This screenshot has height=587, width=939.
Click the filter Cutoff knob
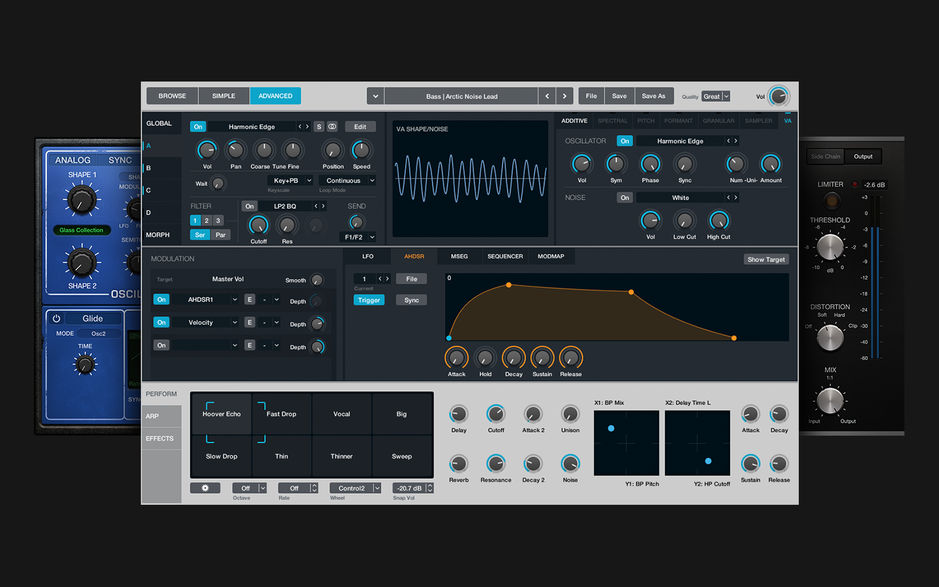point(258,226)
